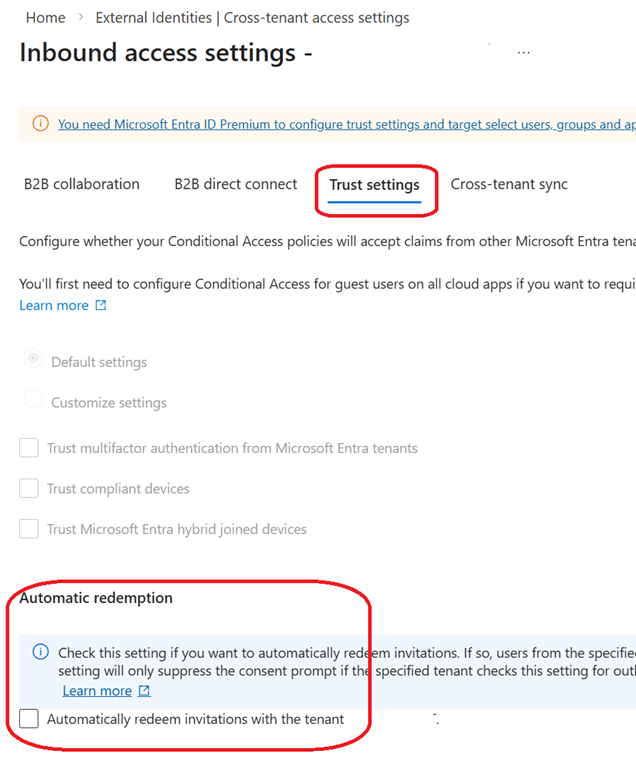Image resolution: width=636 pixels, height=768 pixels.
Task: Click the orange warning icon in the Premium banner
Action: [x=40, y=124]
